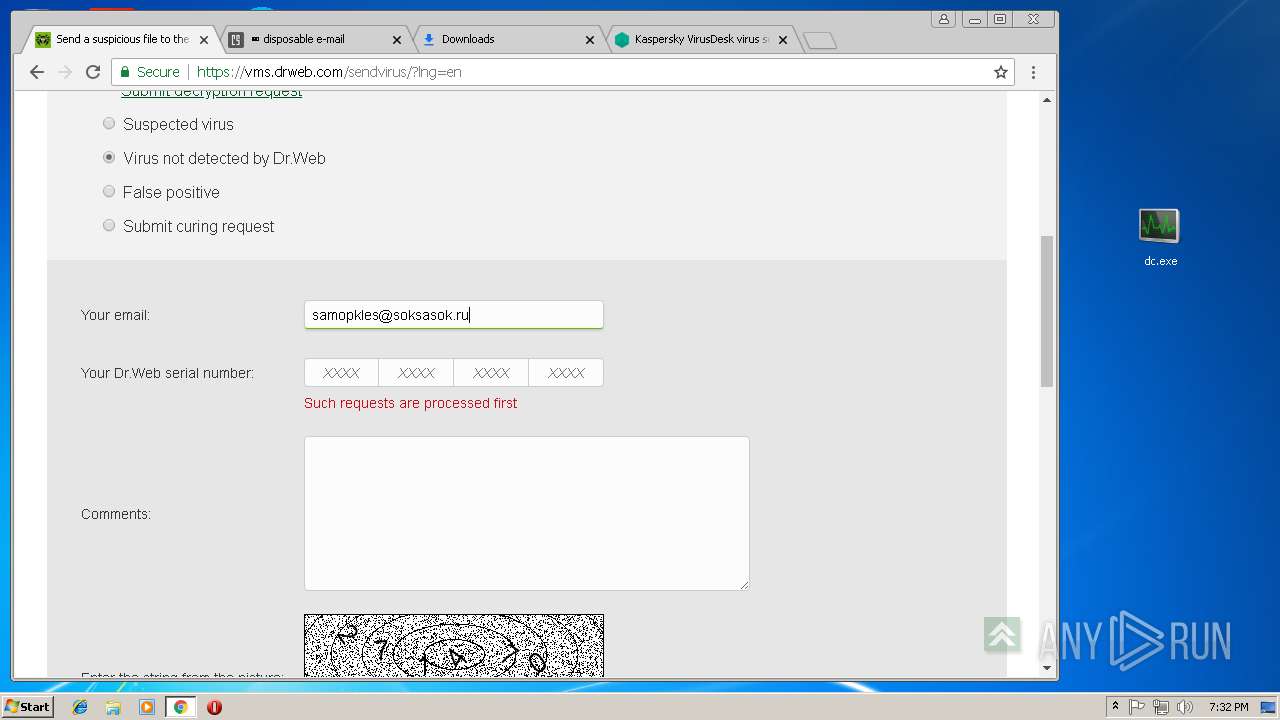Focus the second serial number XXXX box

(x=416, y=373)
